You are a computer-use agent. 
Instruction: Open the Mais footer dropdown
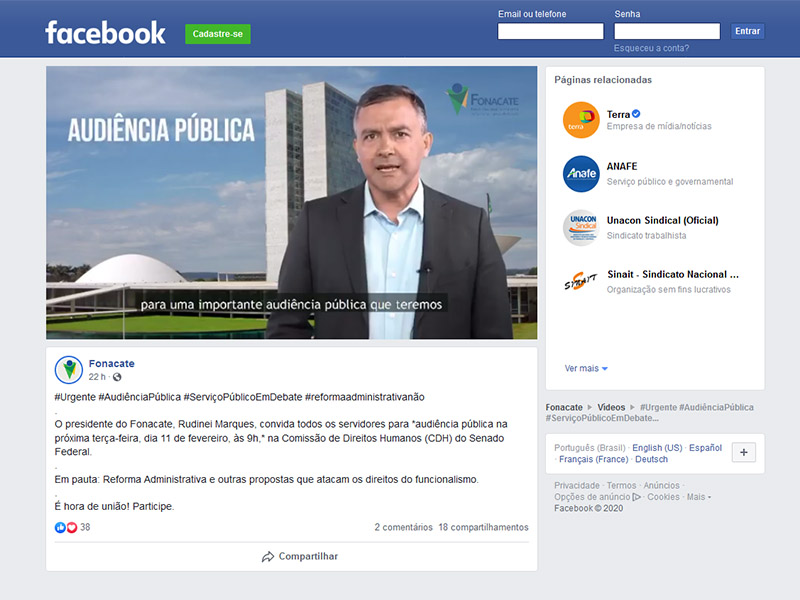pos(698,497)
